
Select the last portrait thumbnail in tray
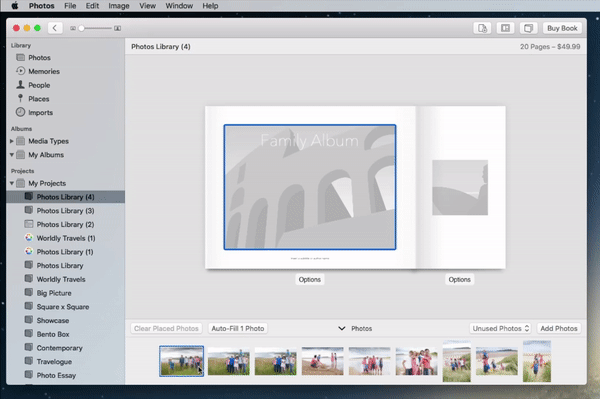(537, 361)
